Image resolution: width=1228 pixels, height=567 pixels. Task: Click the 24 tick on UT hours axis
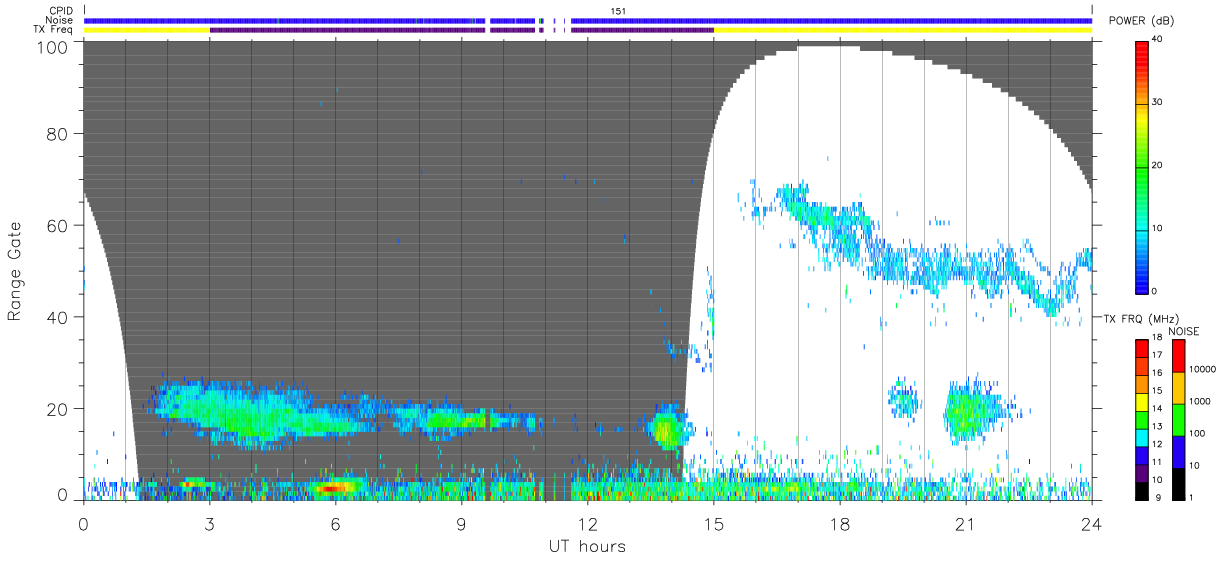pyautogui.click(x=1092, y=524)
